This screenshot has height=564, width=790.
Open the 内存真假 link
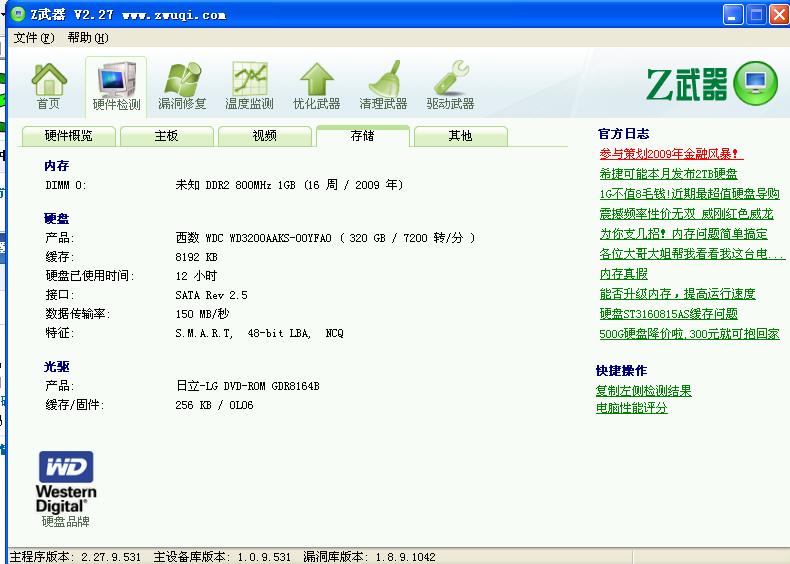click(623, 274)
